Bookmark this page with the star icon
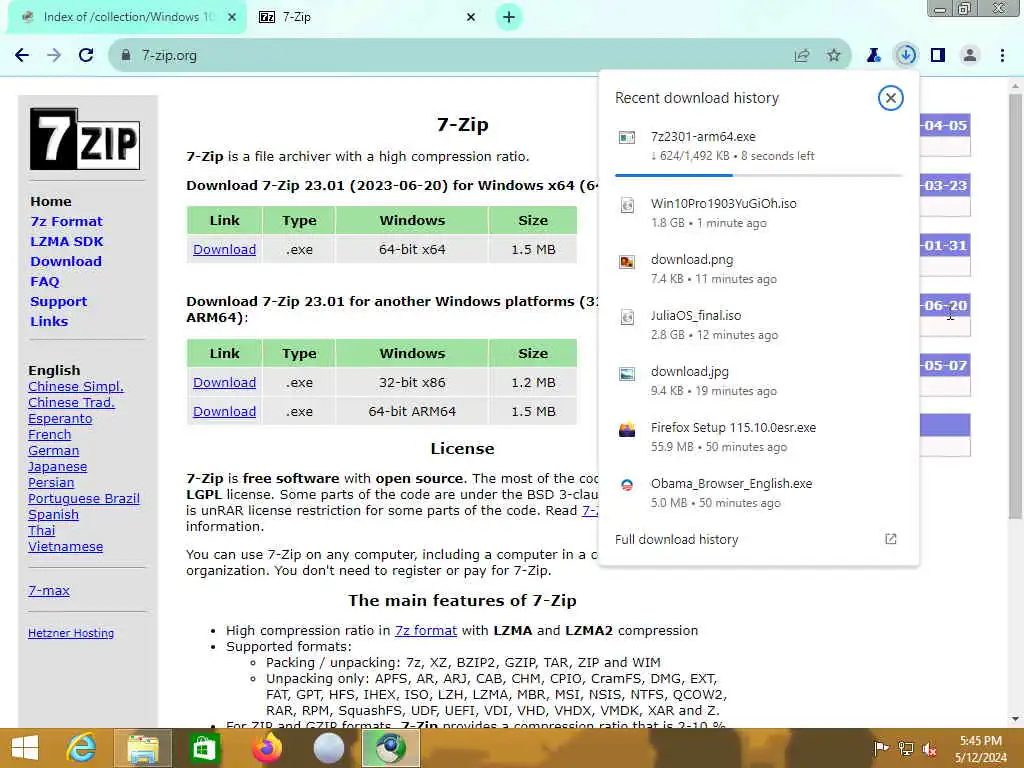The image size is (1024, 768). [834, 56]
